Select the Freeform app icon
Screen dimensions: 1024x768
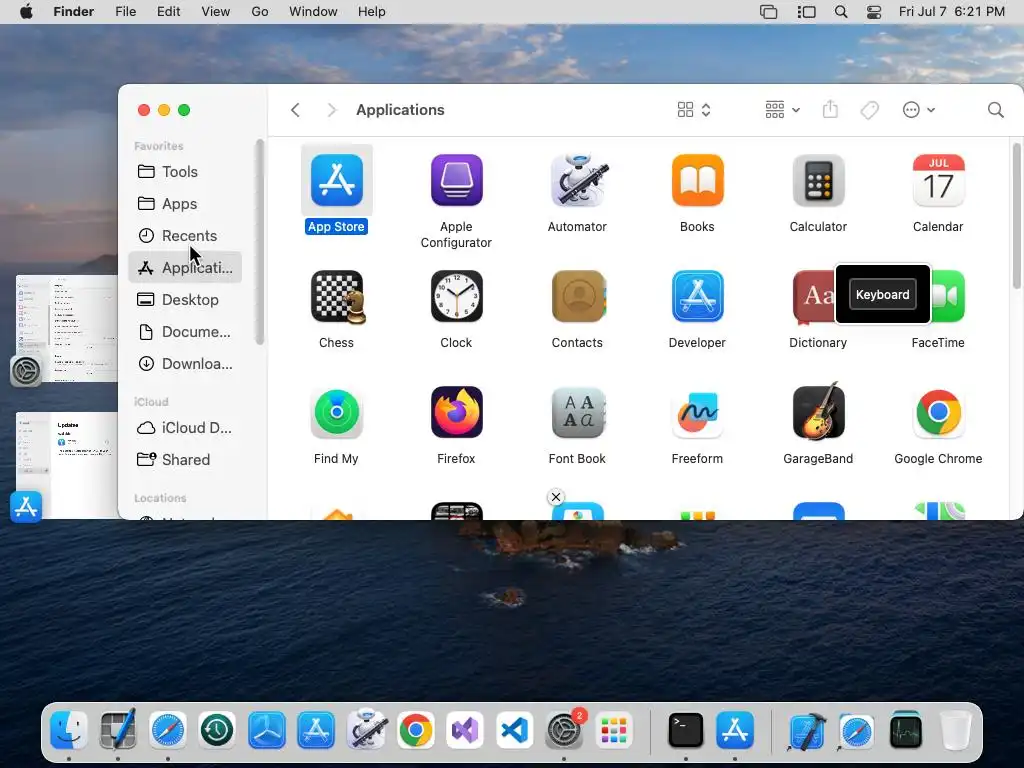[697, 413]
